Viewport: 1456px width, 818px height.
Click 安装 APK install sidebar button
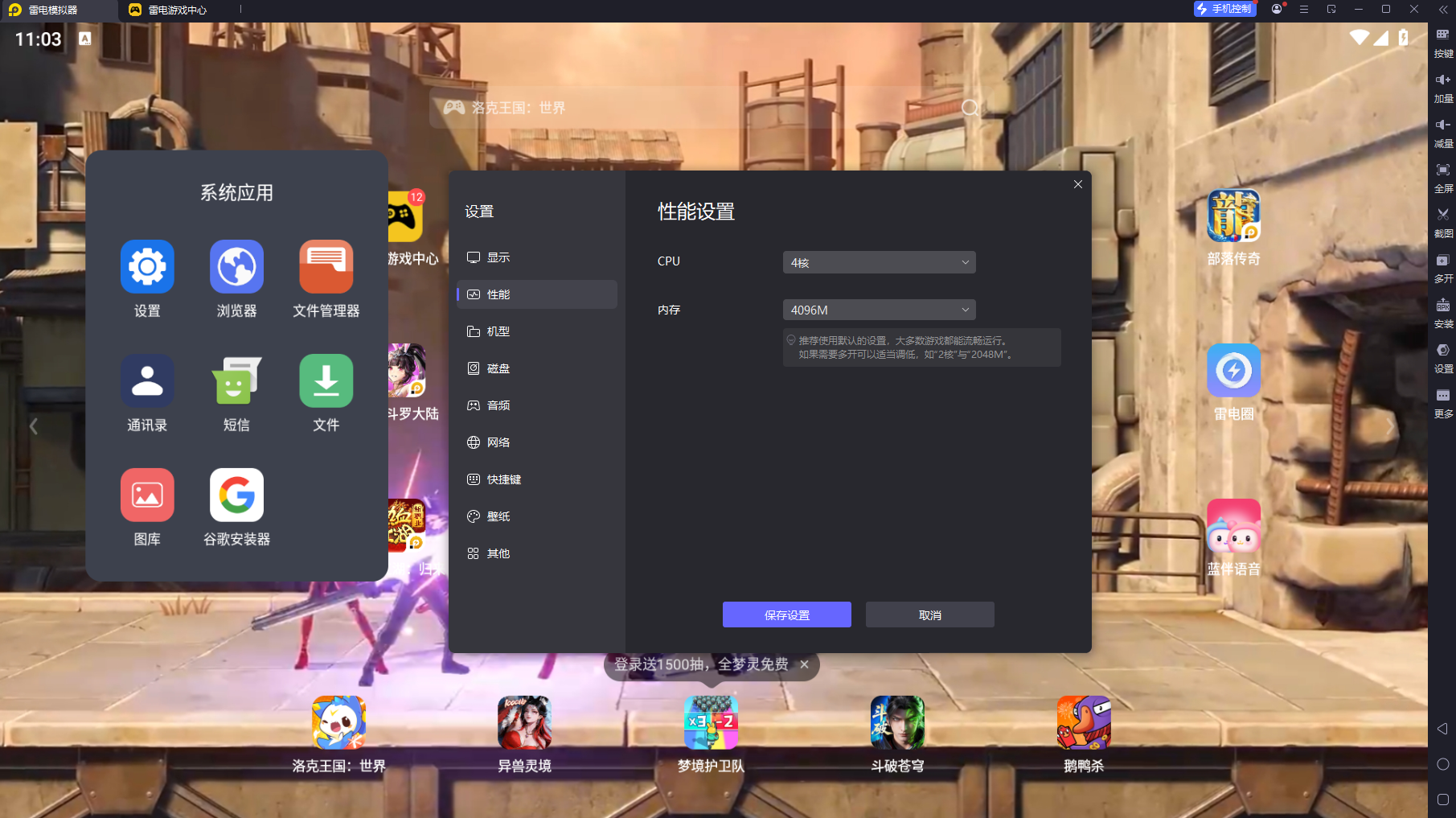(1443, 313)
